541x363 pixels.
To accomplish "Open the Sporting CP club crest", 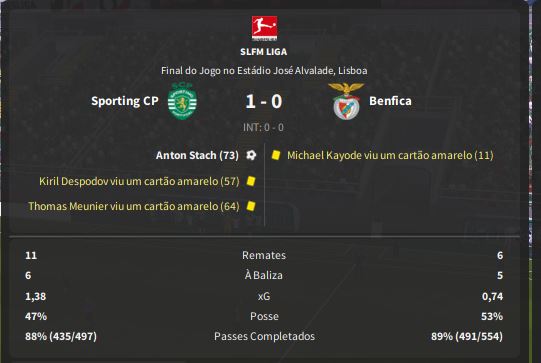I will (x=182, y=101).
